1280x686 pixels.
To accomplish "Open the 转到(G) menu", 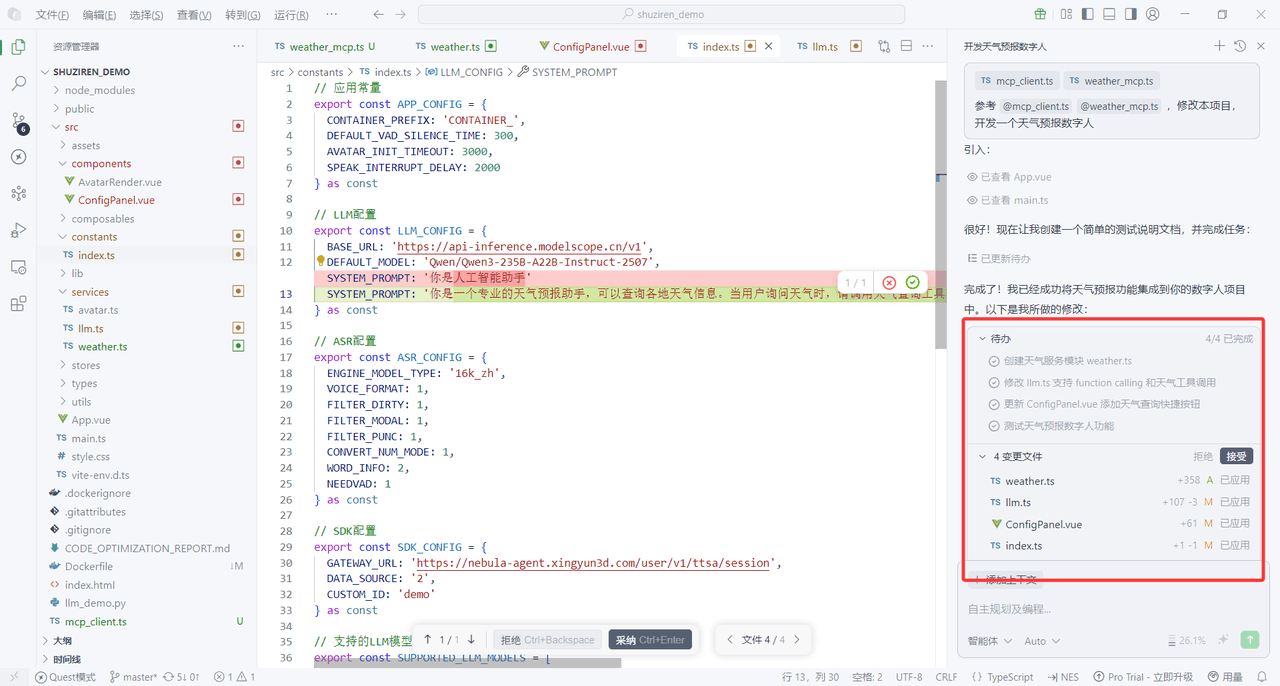I will tap(243, 15).
